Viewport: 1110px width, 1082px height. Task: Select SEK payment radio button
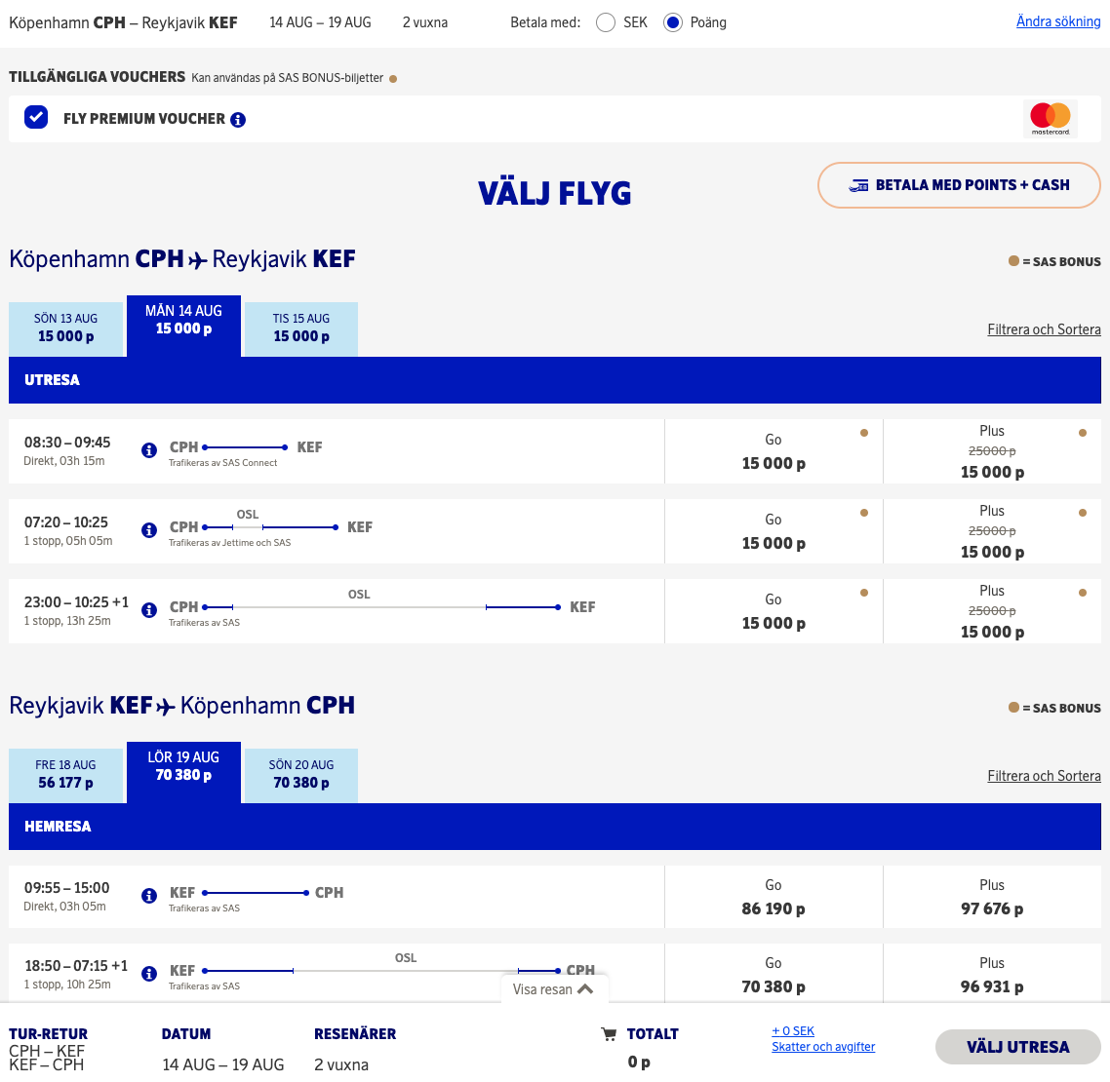[605, 23]
